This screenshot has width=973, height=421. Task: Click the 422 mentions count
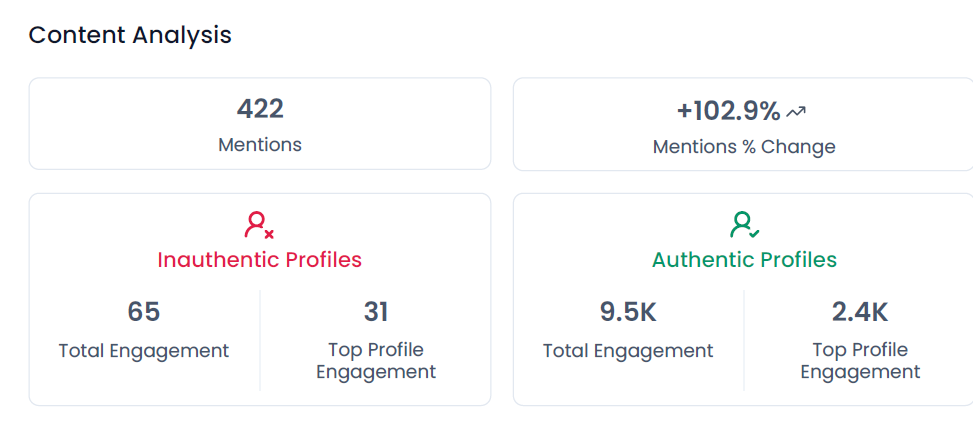tap(260, 109)
